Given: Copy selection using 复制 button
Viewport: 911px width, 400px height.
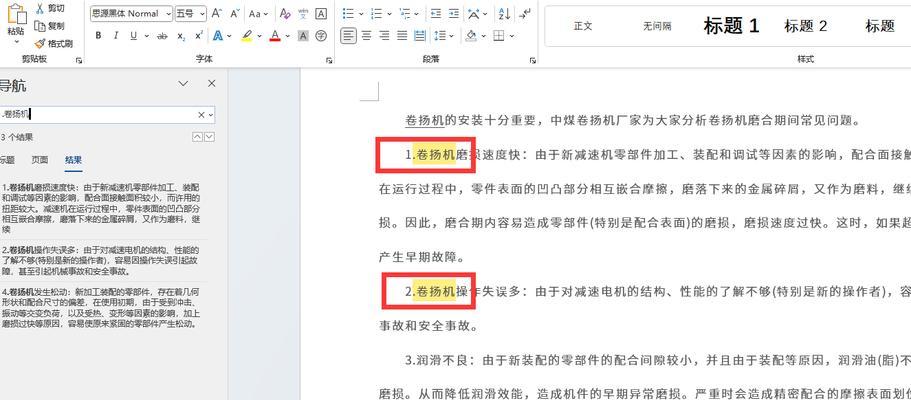Looking at the screenshot, I should click(49, 26).
